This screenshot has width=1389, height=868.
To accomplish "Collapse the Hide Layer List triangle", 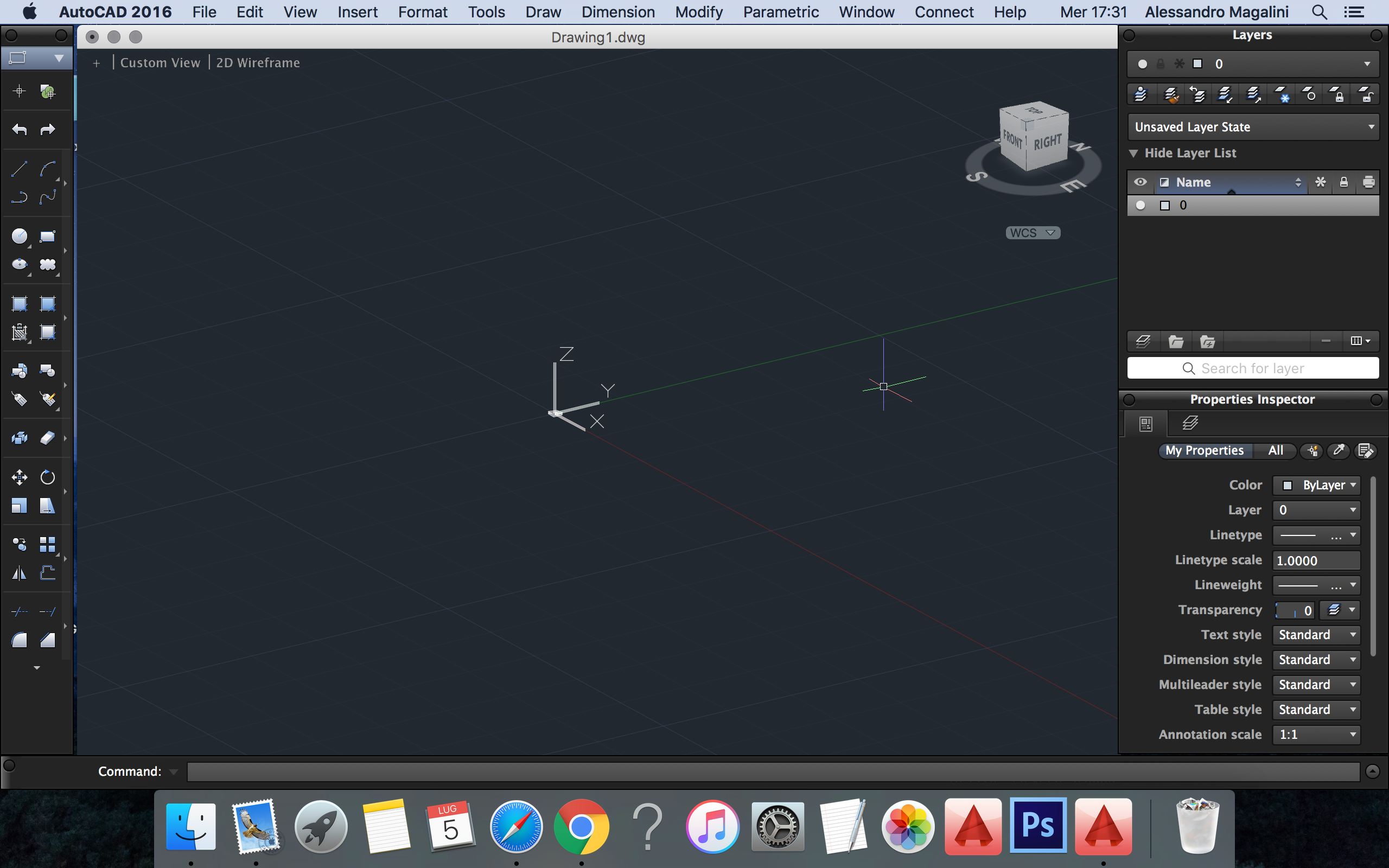I will tap(1133, 154).
